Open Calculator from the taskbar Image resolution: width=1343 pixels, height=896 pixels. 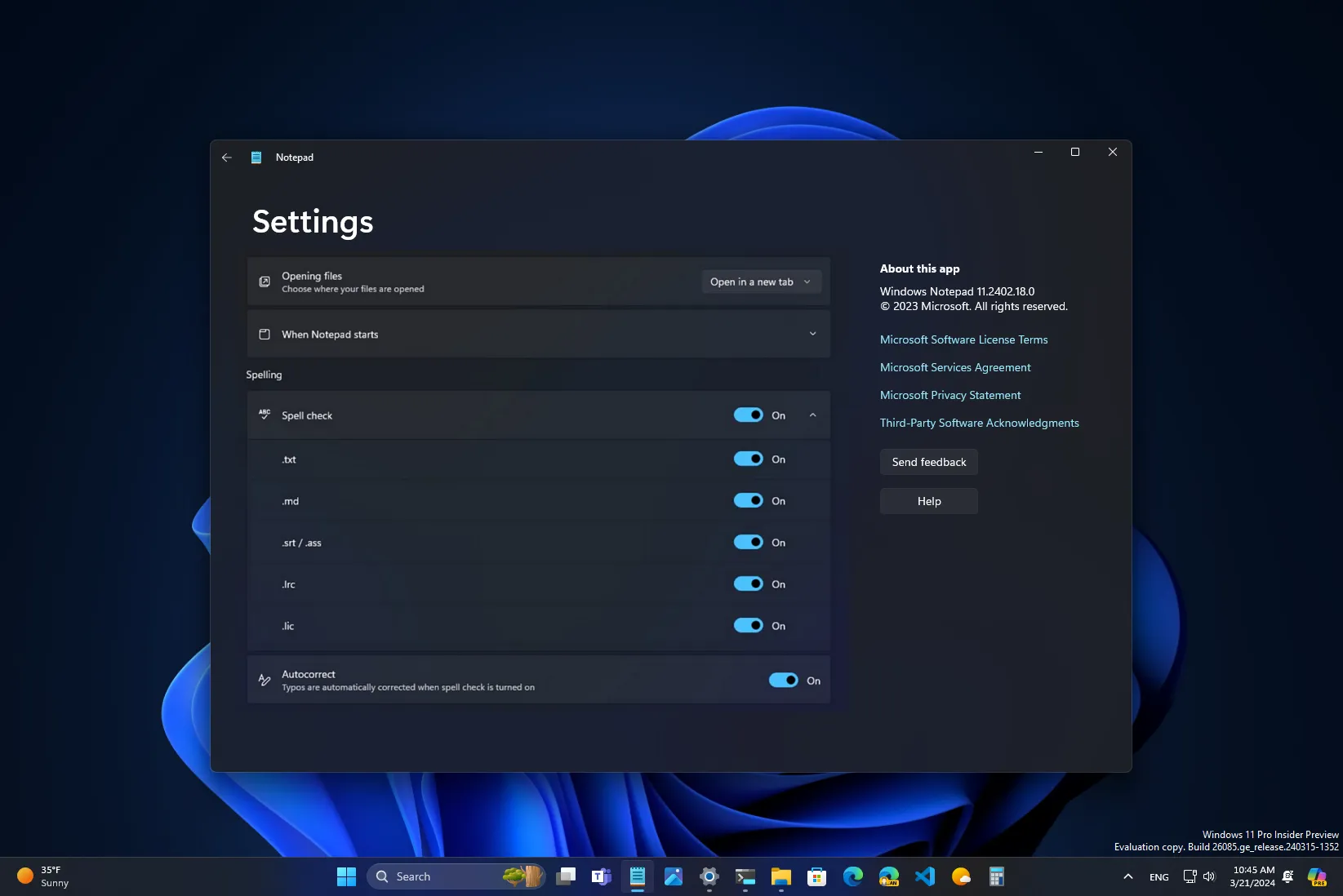click(997, 876)
